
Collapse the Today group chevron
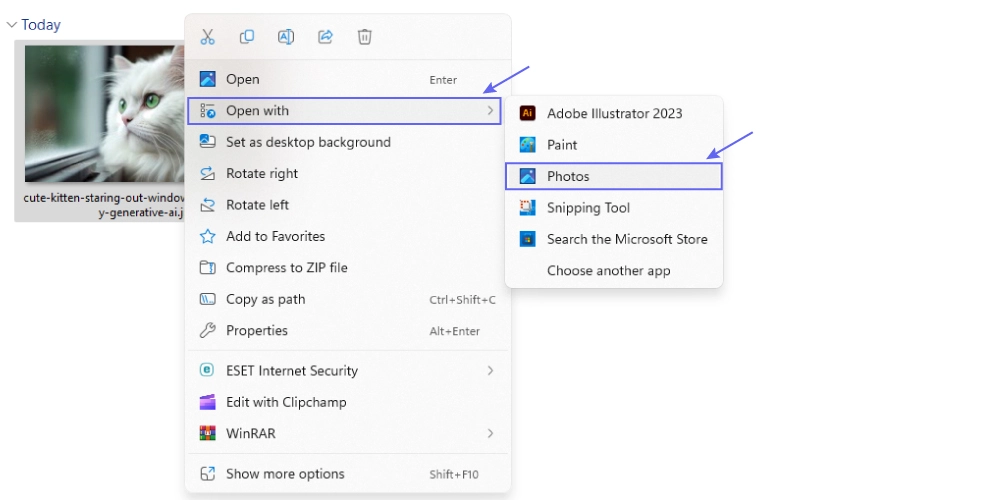[12, 25]
